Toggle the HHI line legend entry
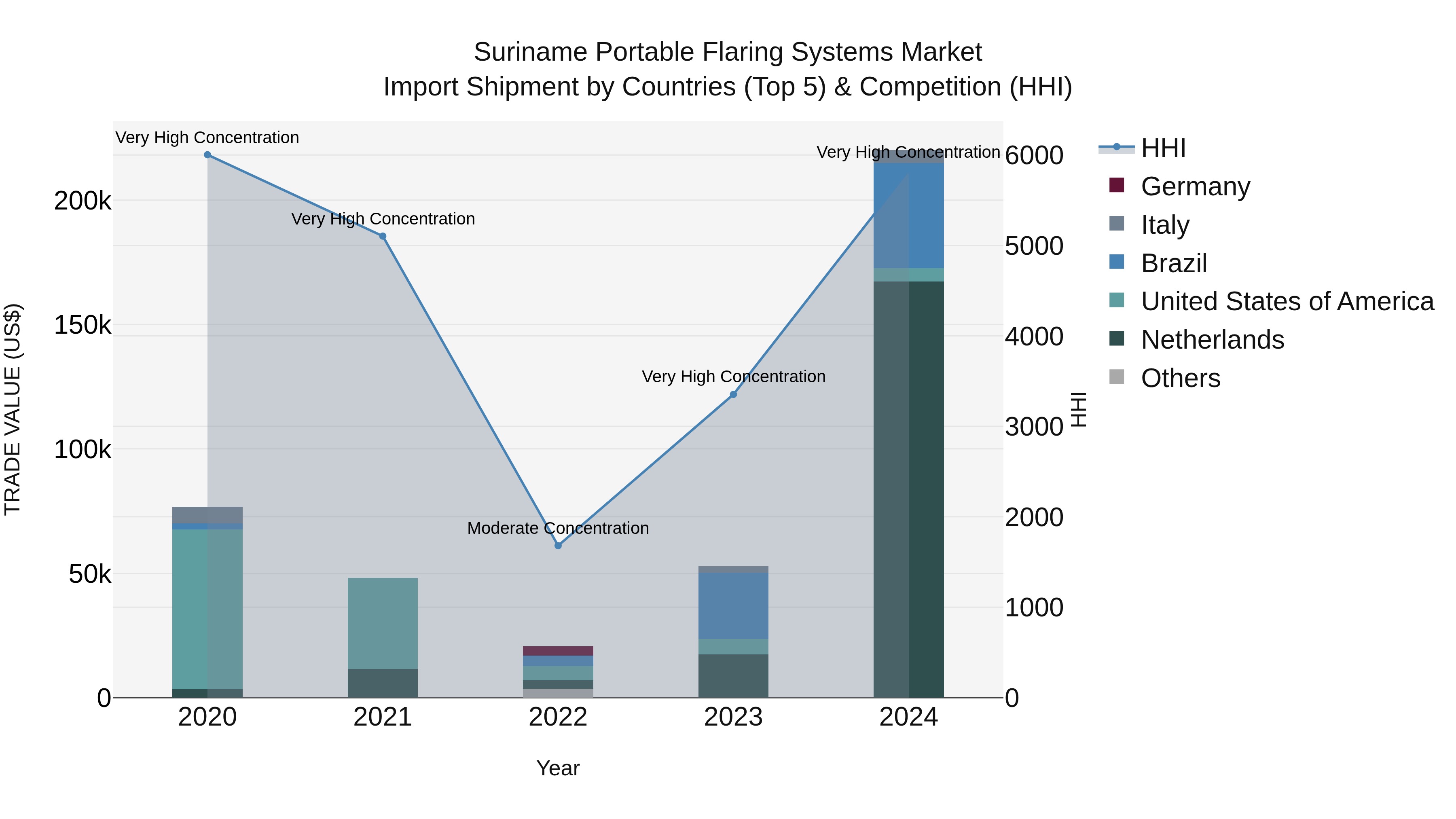 coord(1142,148)
